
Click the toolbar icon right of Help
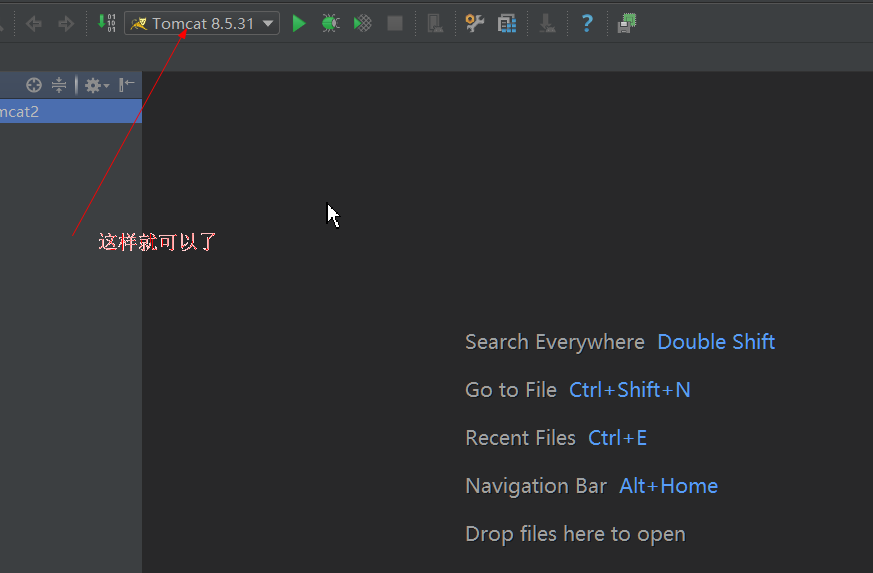point(627,23)
